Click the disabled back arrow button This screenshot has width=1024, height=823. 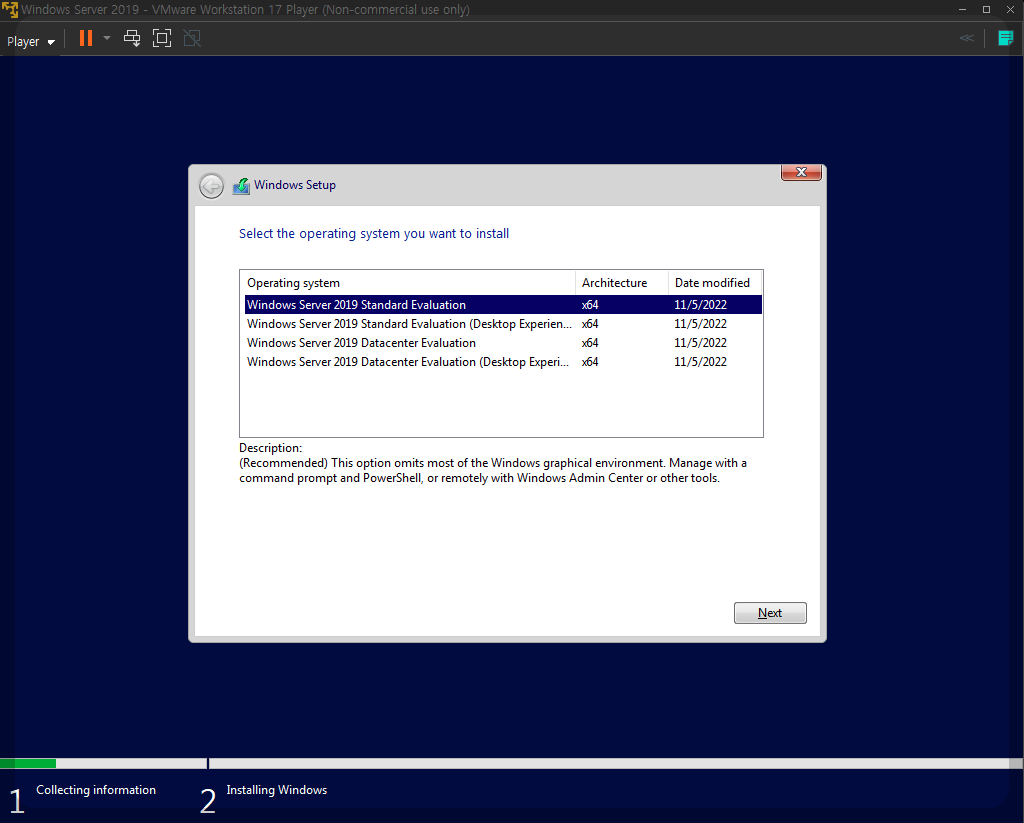click(x=211, y=185)
